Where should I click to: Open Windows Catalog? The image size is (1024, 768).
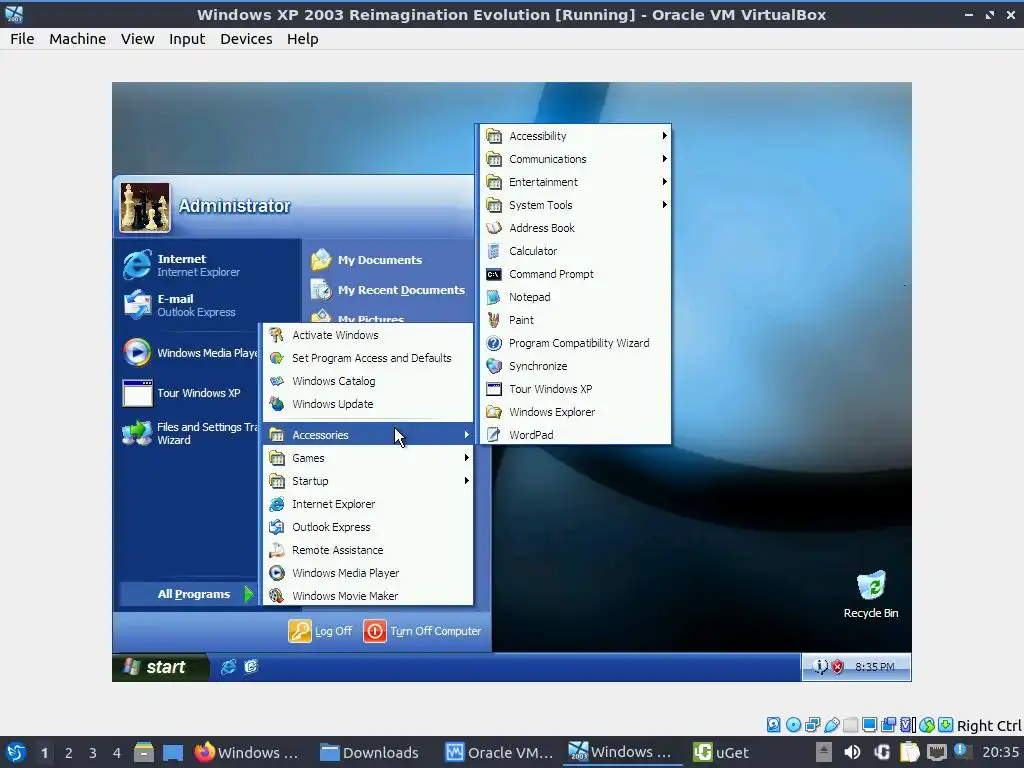click(368, 381)
